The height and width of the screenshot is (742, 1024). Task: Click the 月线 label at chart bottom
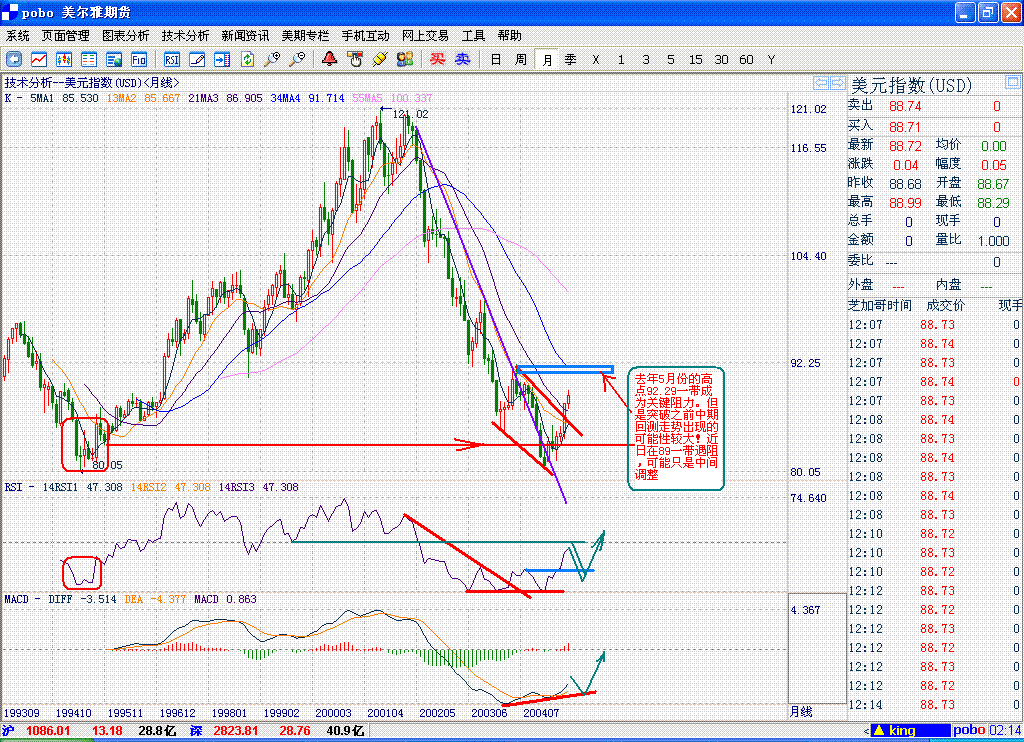(x=801, y=712)
